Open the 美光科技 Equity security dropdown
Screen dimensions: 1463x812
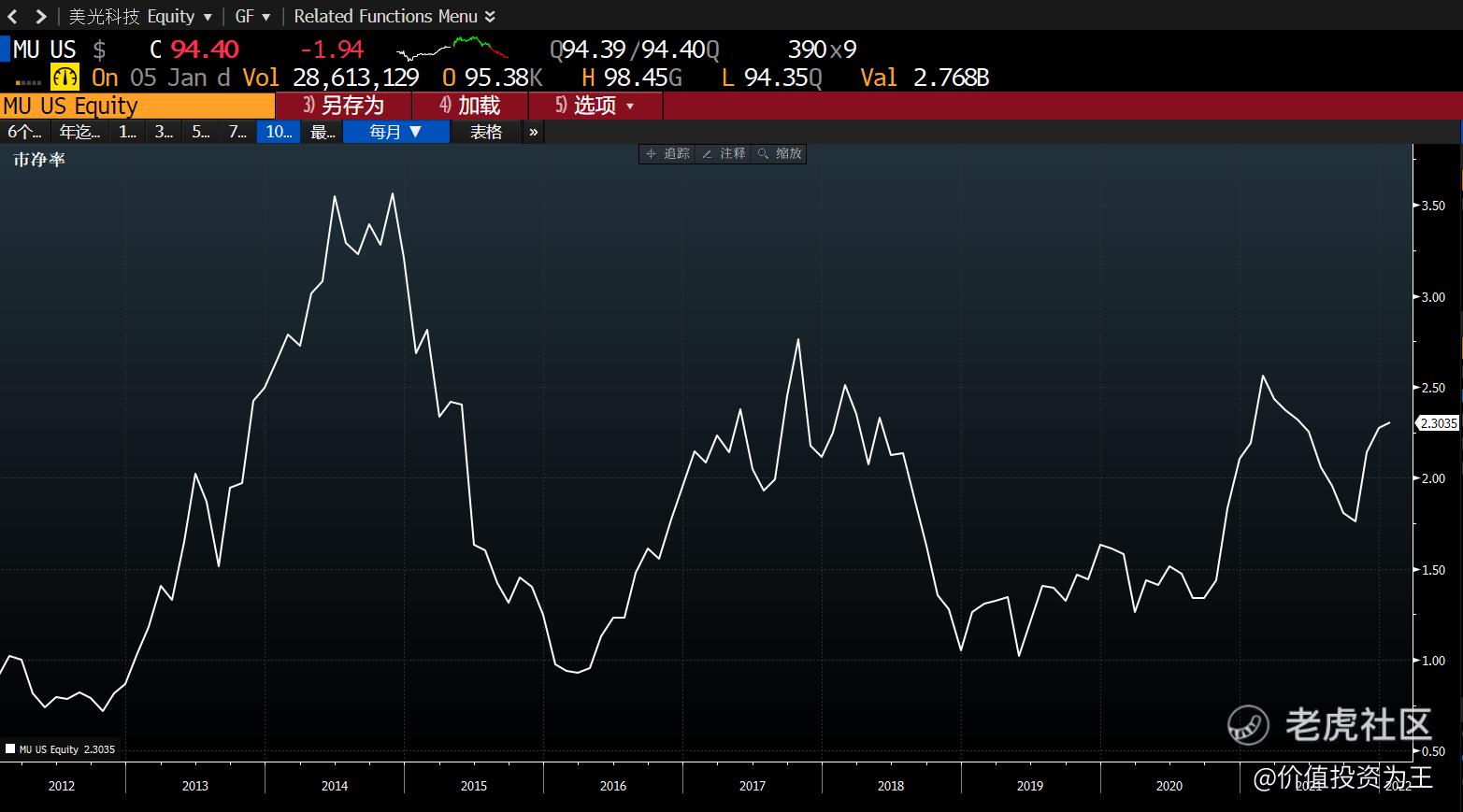(x=140, y=16)
